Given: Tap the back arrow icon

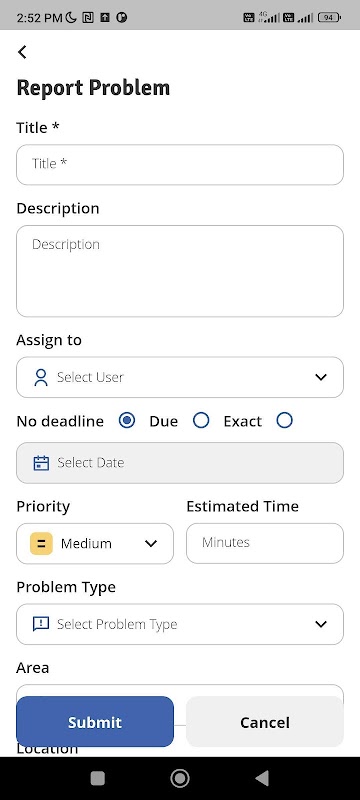Looking at the screenshot, I should [22, 52].
